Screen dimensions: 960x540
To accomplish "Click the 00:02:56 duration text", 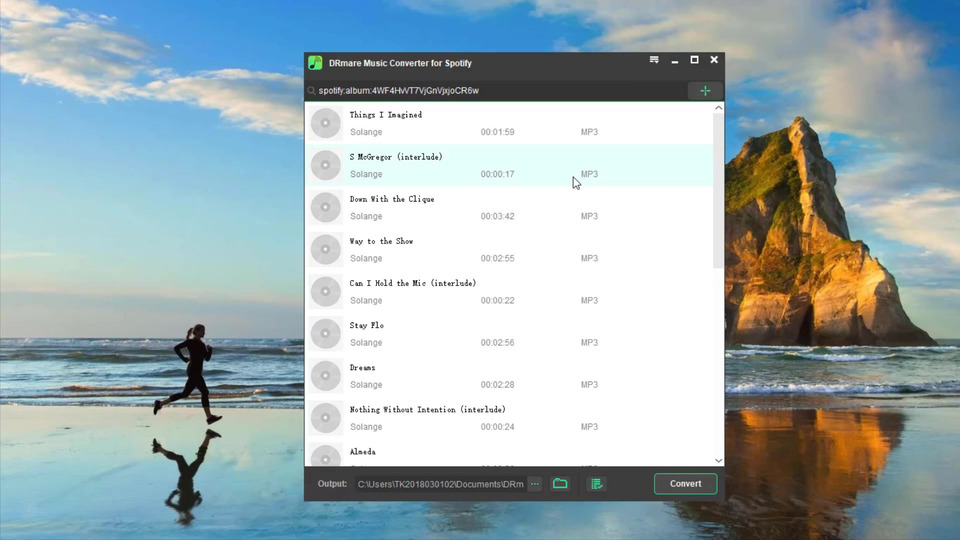I will pos(497,343).
